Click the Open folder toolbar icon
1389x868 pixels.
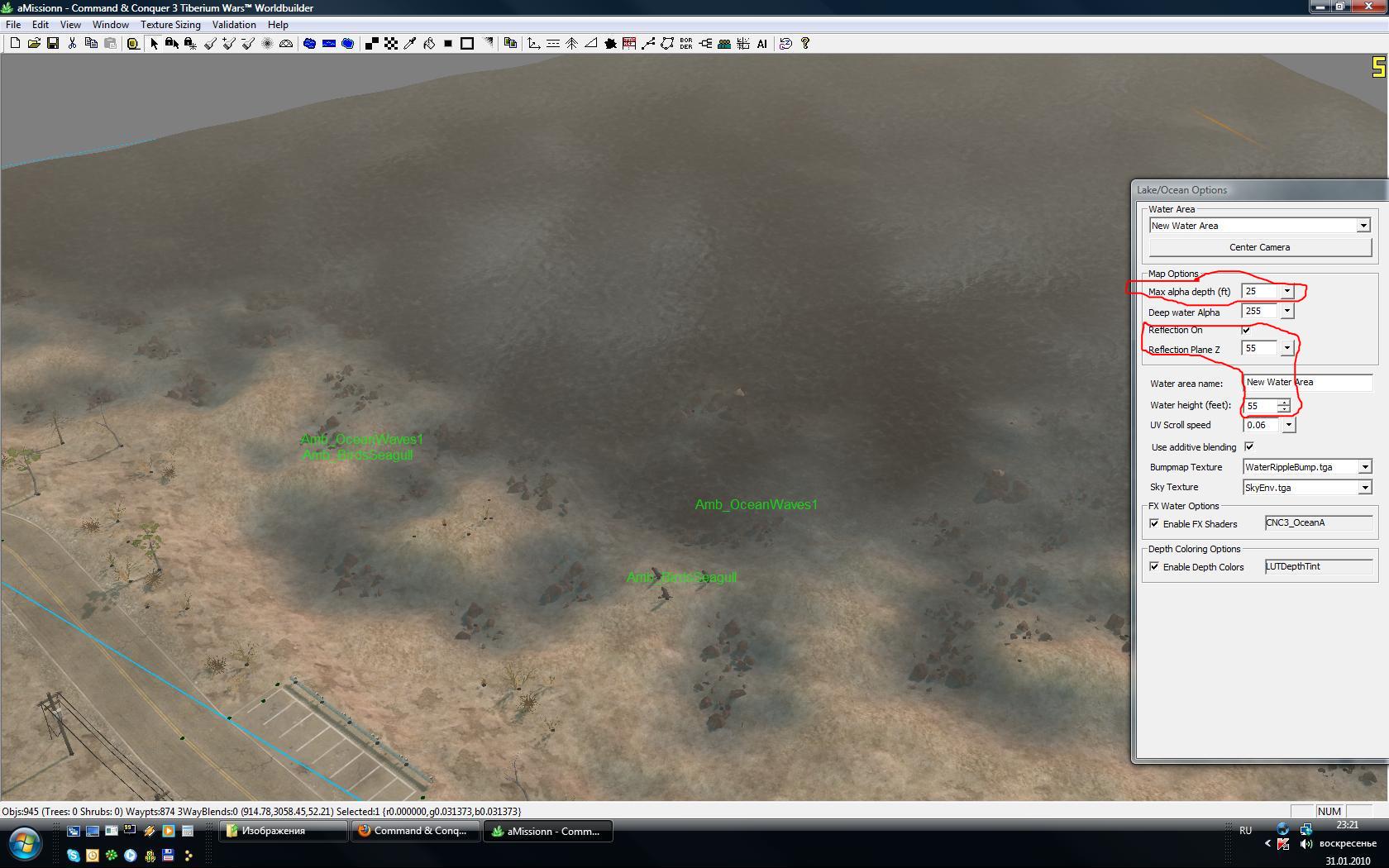[34, 44]
